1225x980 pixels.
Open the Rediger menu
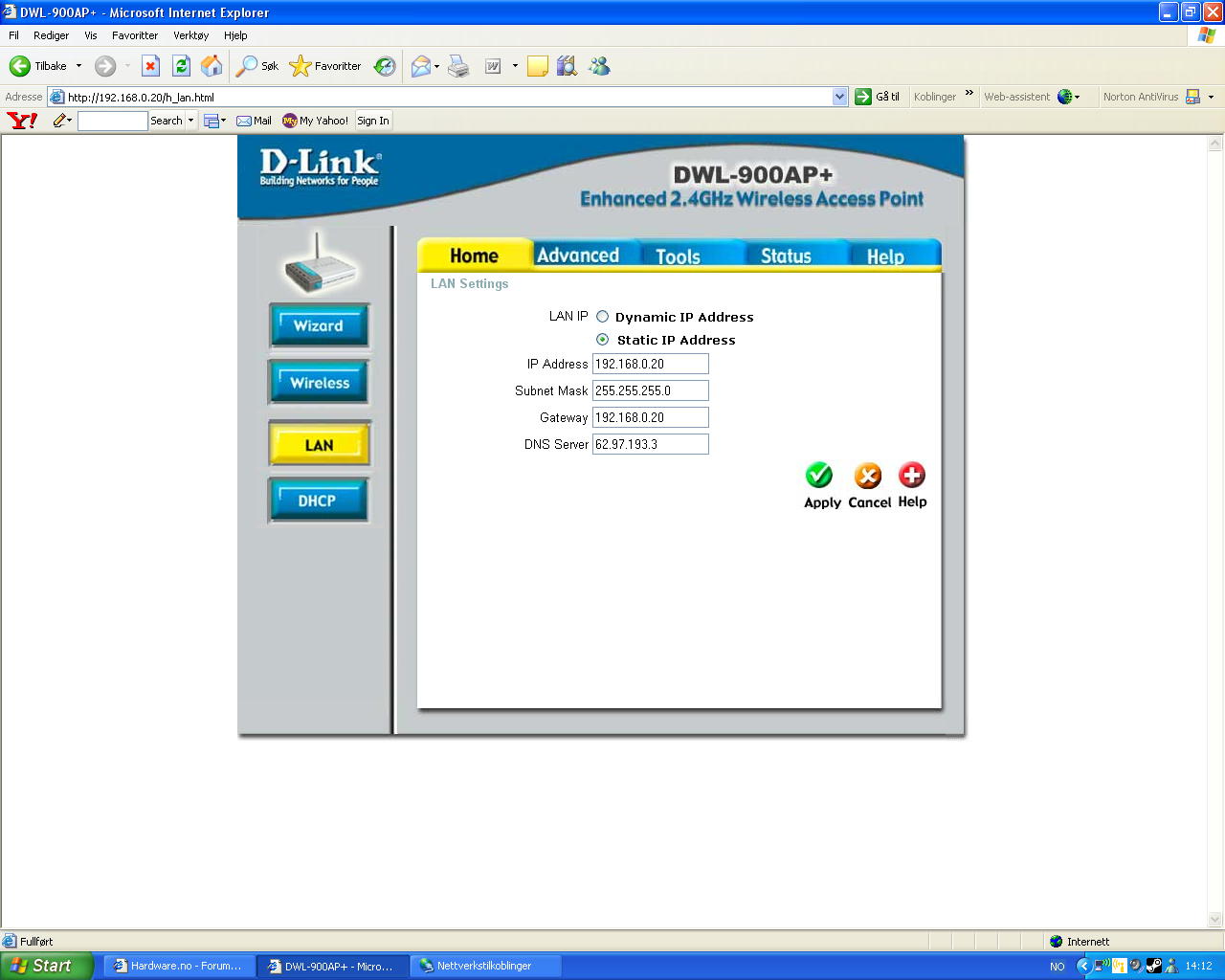[x=51, y=35]
